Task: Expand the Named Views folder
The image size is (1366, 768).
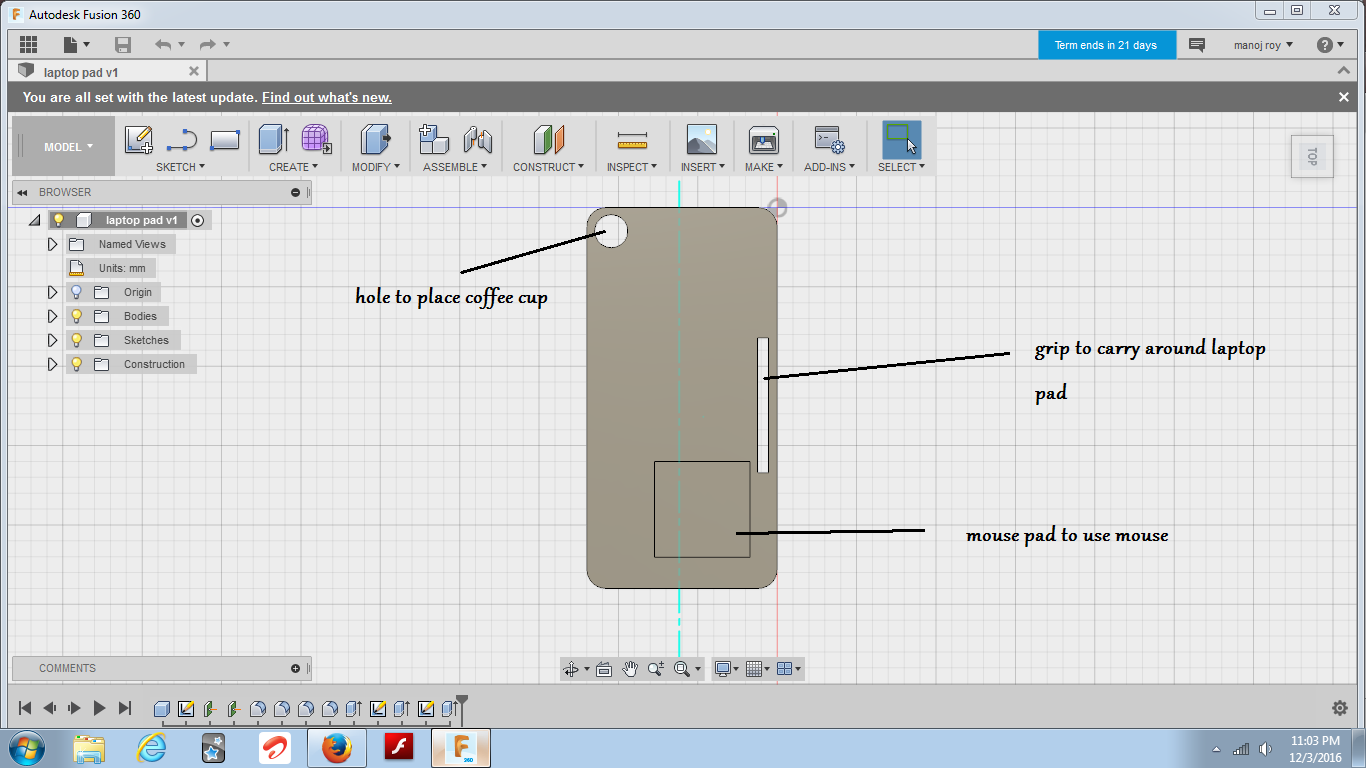Action: 52,243
